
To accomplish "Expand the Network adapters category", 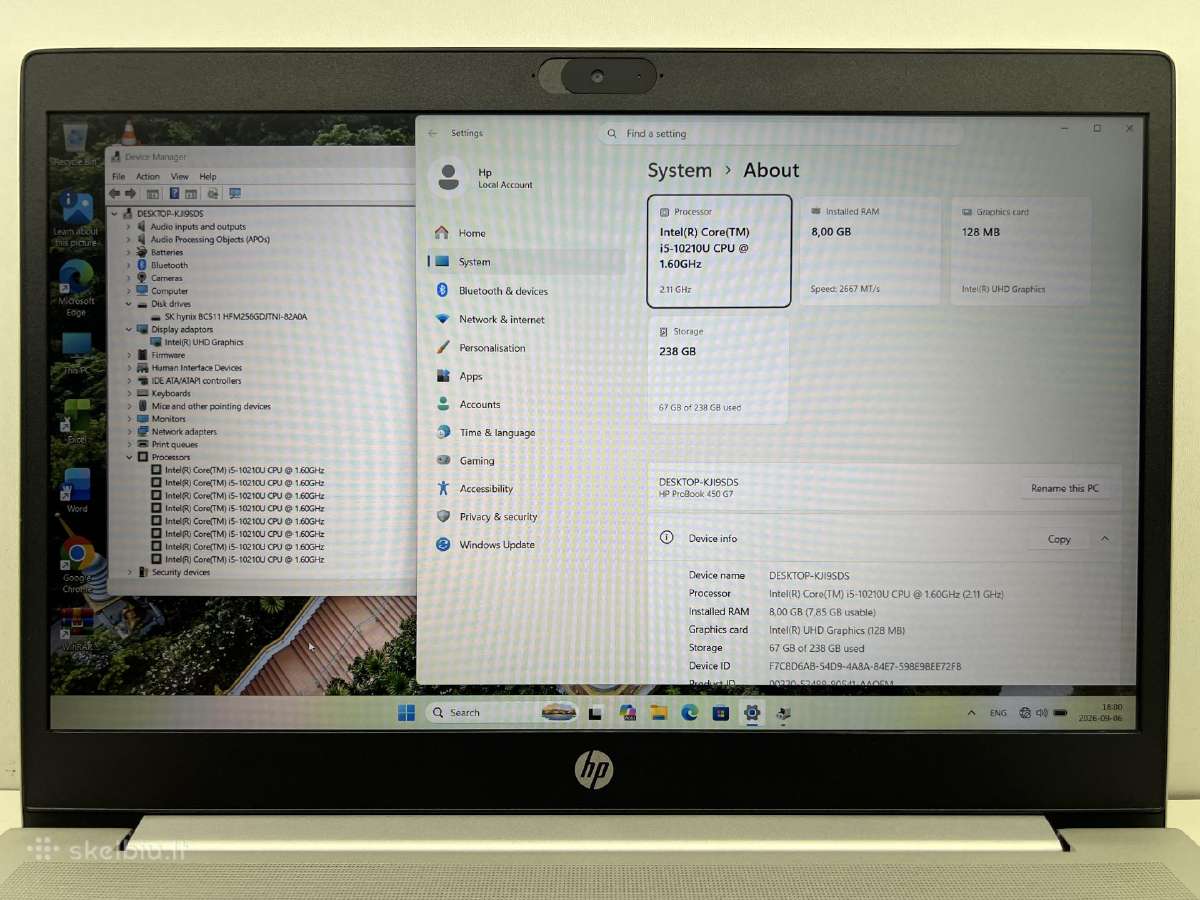I will [129, 432].
